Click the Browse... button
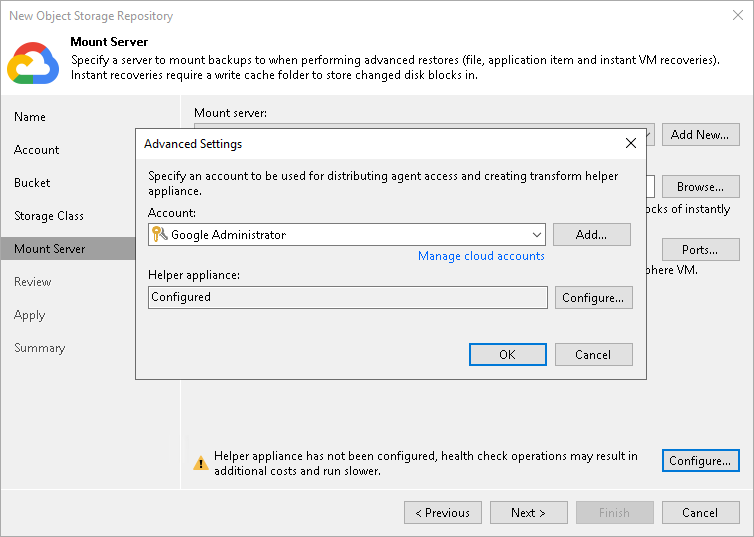Viewport: 754px width, 537px height. [x=700, y=187]
